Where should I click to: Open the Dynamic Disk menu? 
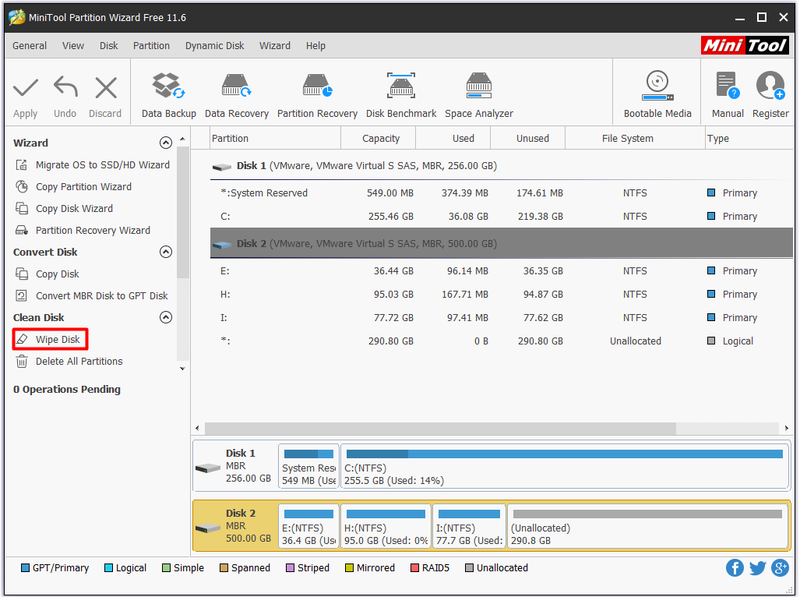[214, 45]
